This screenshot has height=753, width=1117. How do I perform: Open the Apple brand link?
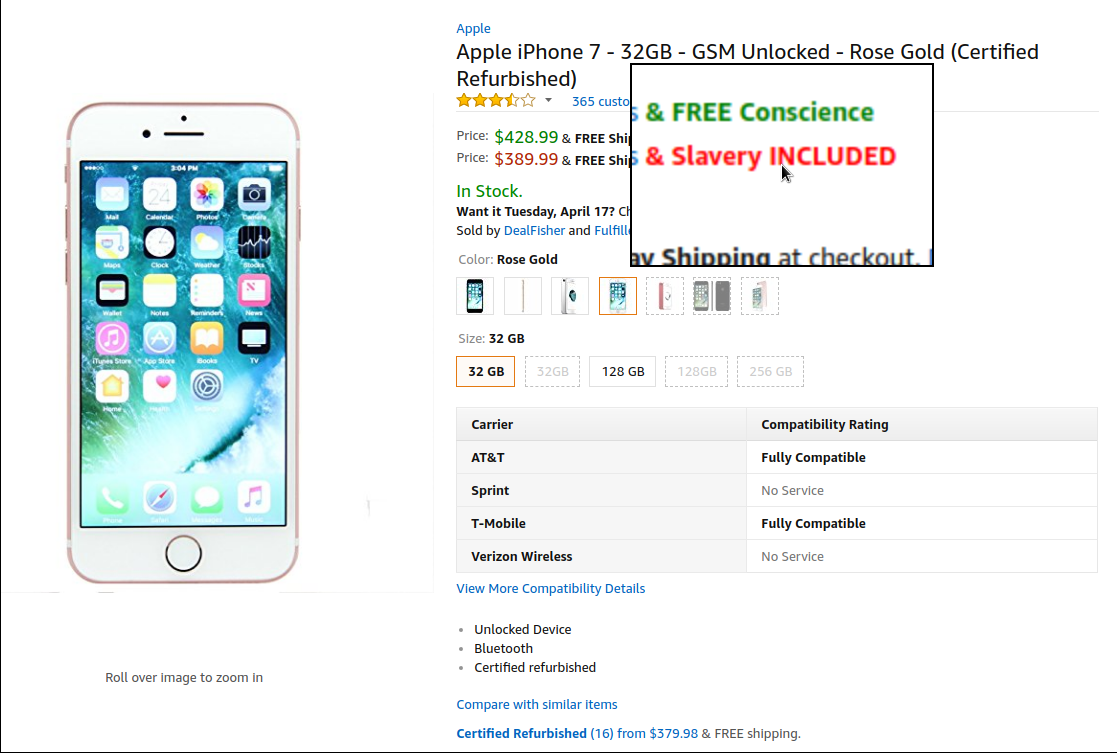pos(473,28)
